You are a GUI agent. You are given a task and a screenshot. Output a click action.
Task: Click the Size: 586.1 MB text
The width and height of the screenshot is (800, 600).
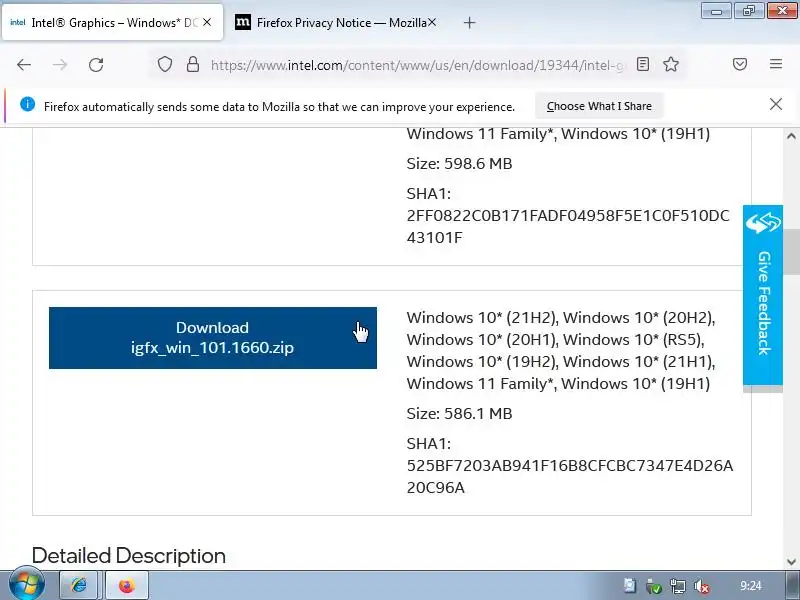[x=459, y=413]
